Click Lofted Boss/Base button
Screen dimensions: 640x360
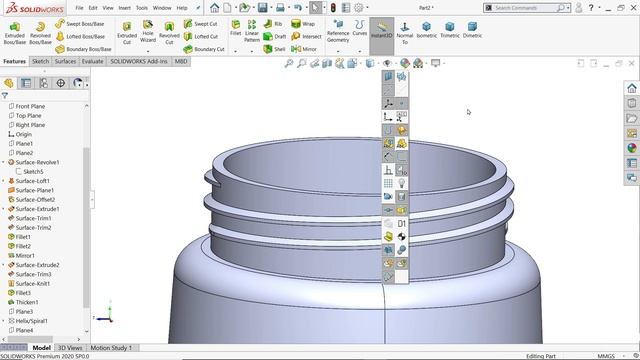pos(80,37)
